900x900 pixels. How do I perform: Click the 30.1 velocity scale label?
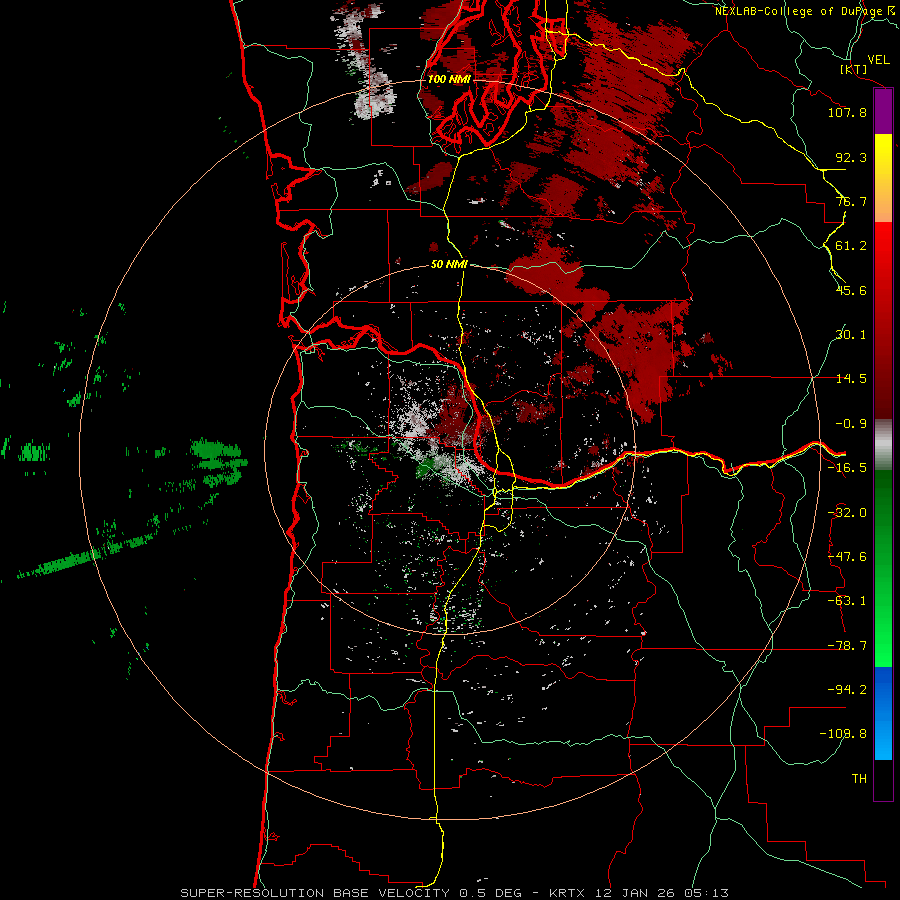click(x=851, y=334)
